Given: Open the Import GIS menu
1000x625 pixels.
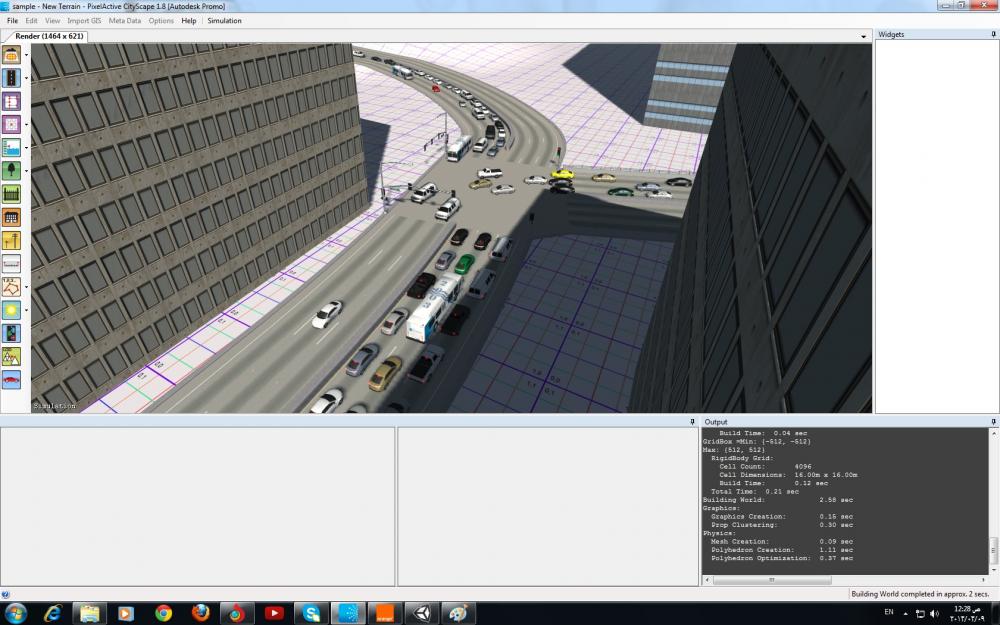Looking at the screenshot, I should pos(84,20).
